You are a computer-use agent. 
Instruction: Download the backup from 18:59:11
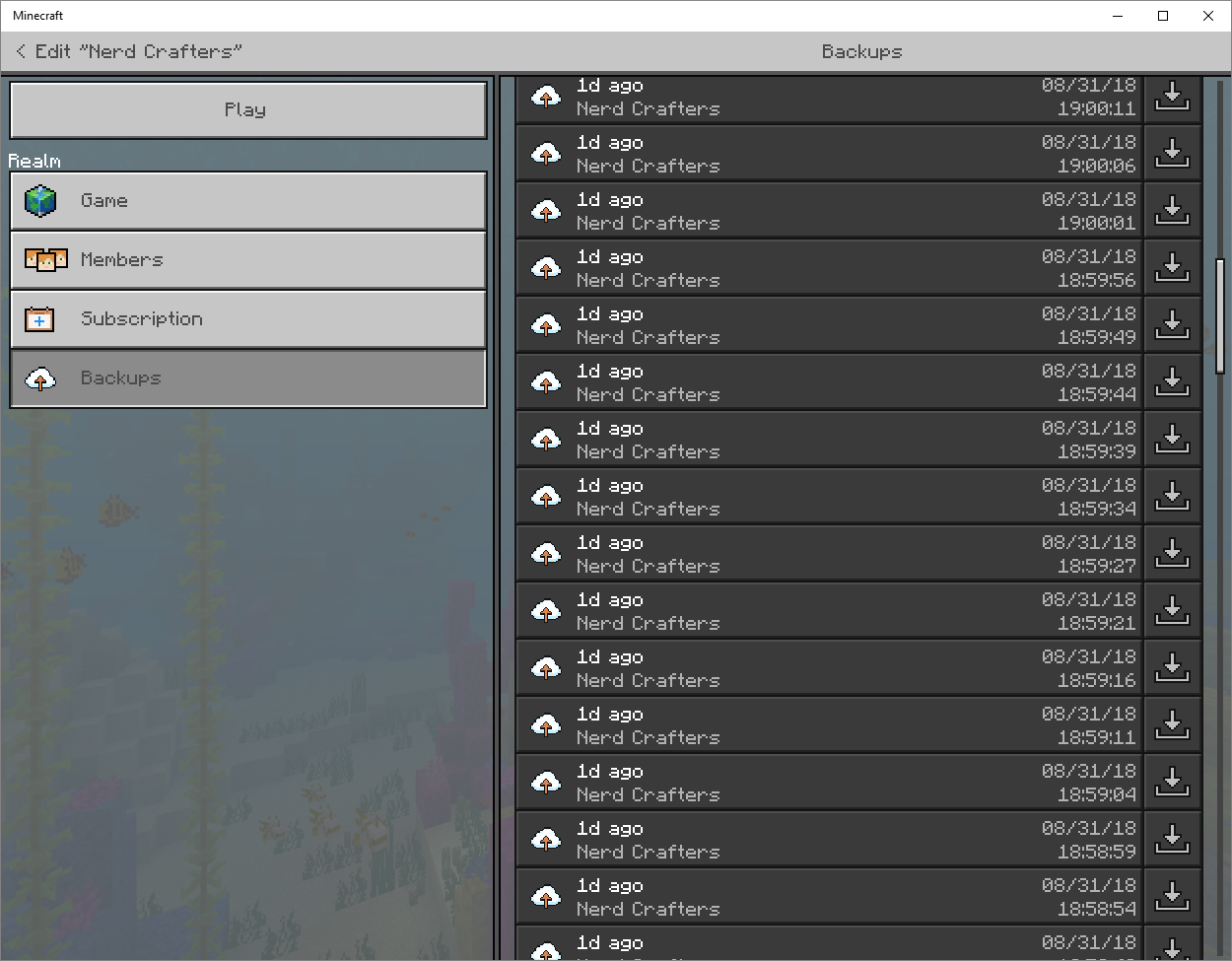(x=1172, y=724)
